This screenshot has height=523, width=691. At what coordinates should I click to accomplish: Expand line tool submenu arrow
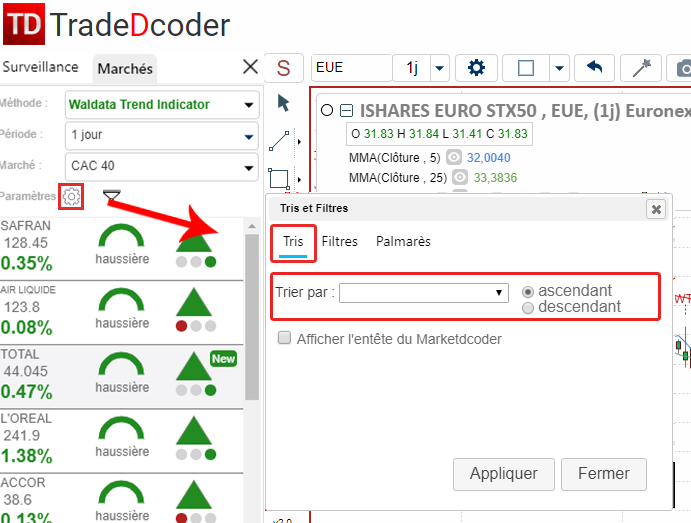(299, 142)
